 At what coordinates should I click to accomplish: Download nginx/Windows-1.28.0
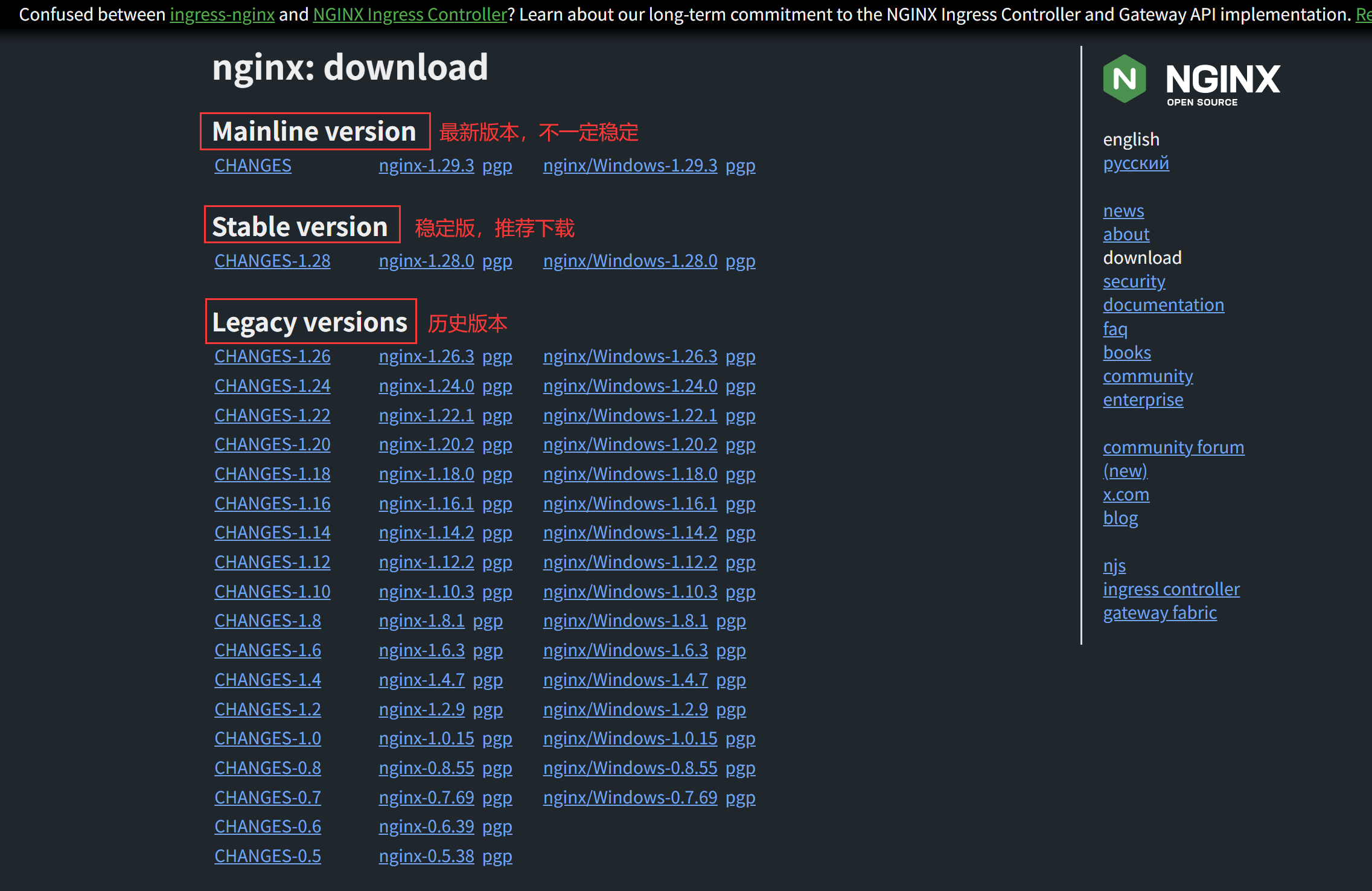630,261
